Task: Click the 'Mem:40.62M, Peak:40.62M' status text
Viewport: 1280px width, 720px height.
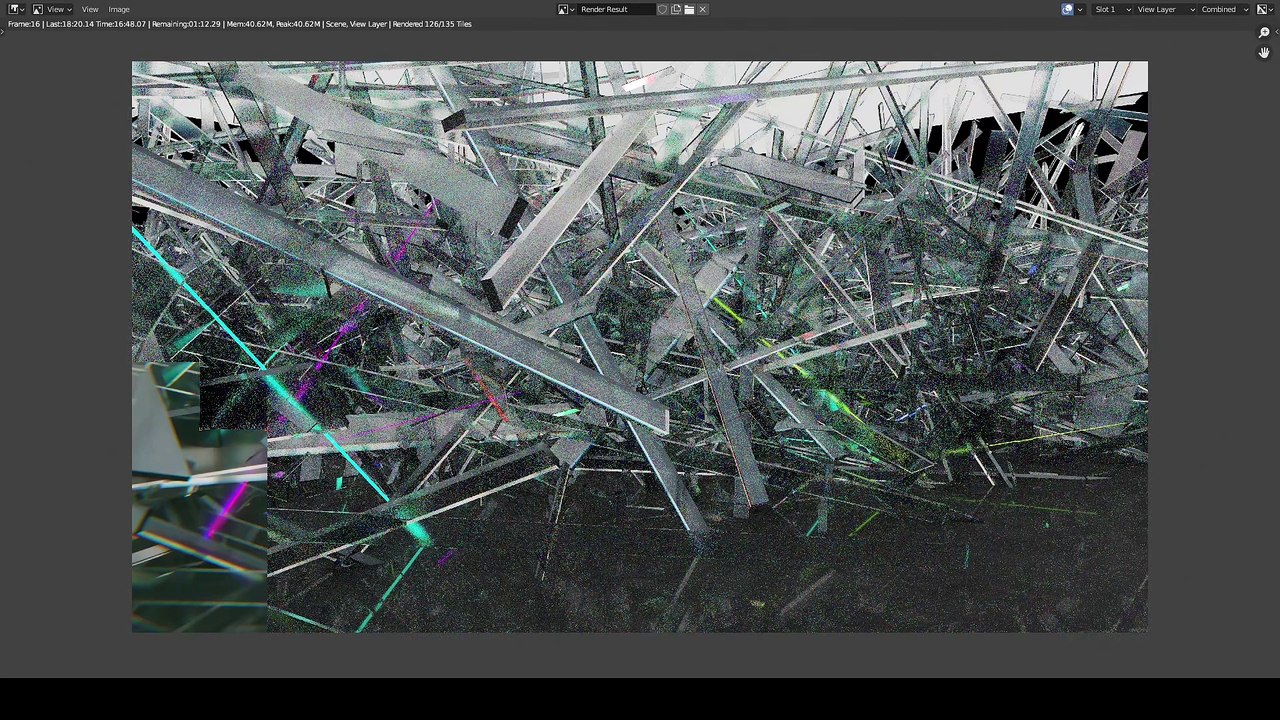Action: click(x=272, y=24)
